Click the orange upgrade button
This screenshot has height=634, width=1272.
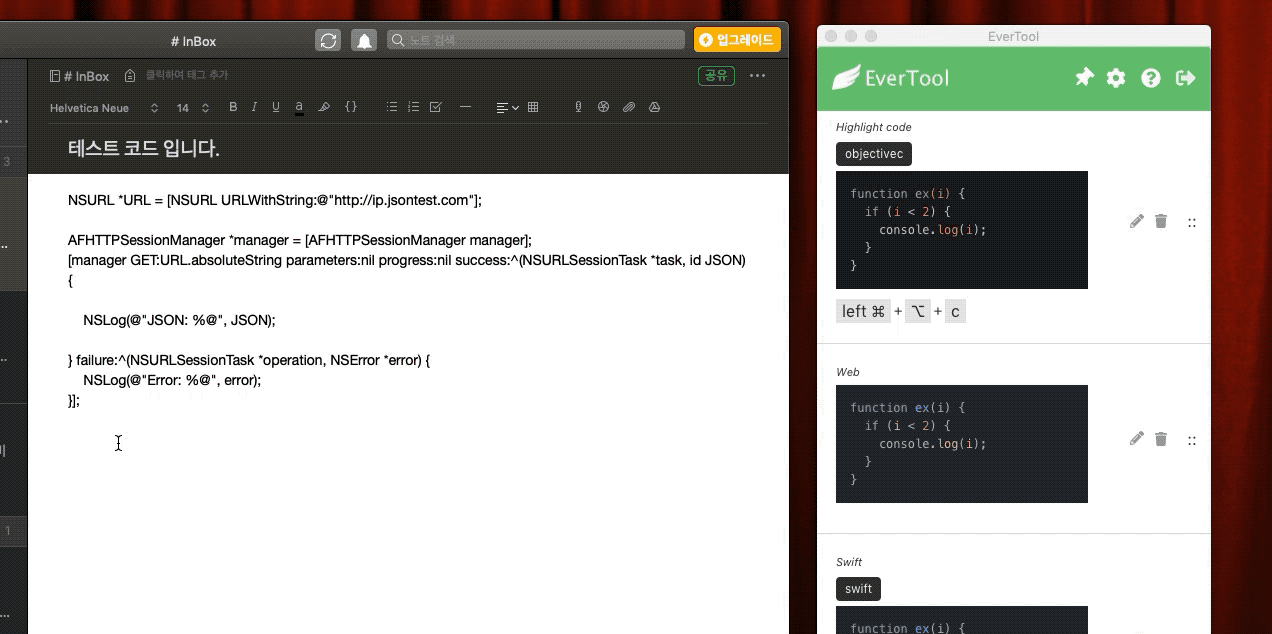[737, 40]
